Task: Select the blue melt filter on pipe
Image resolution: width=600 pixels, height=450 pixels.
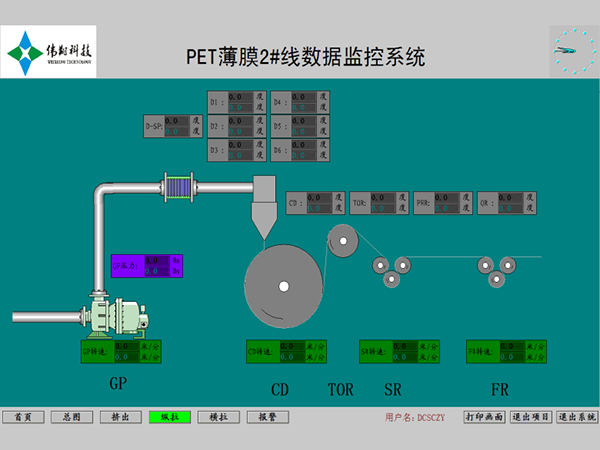Action: tap(177, 185)
